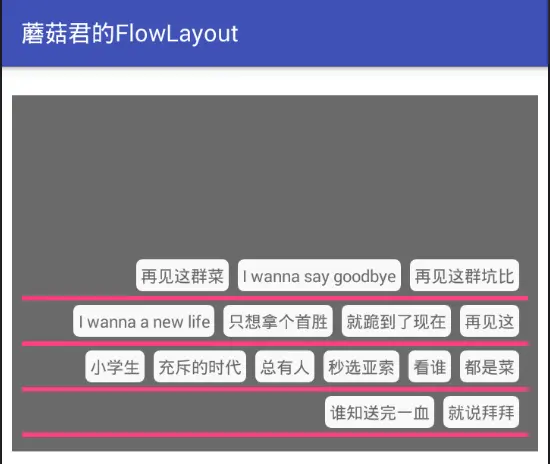Tap the I wanna say goodbye tag

[319, 275]
